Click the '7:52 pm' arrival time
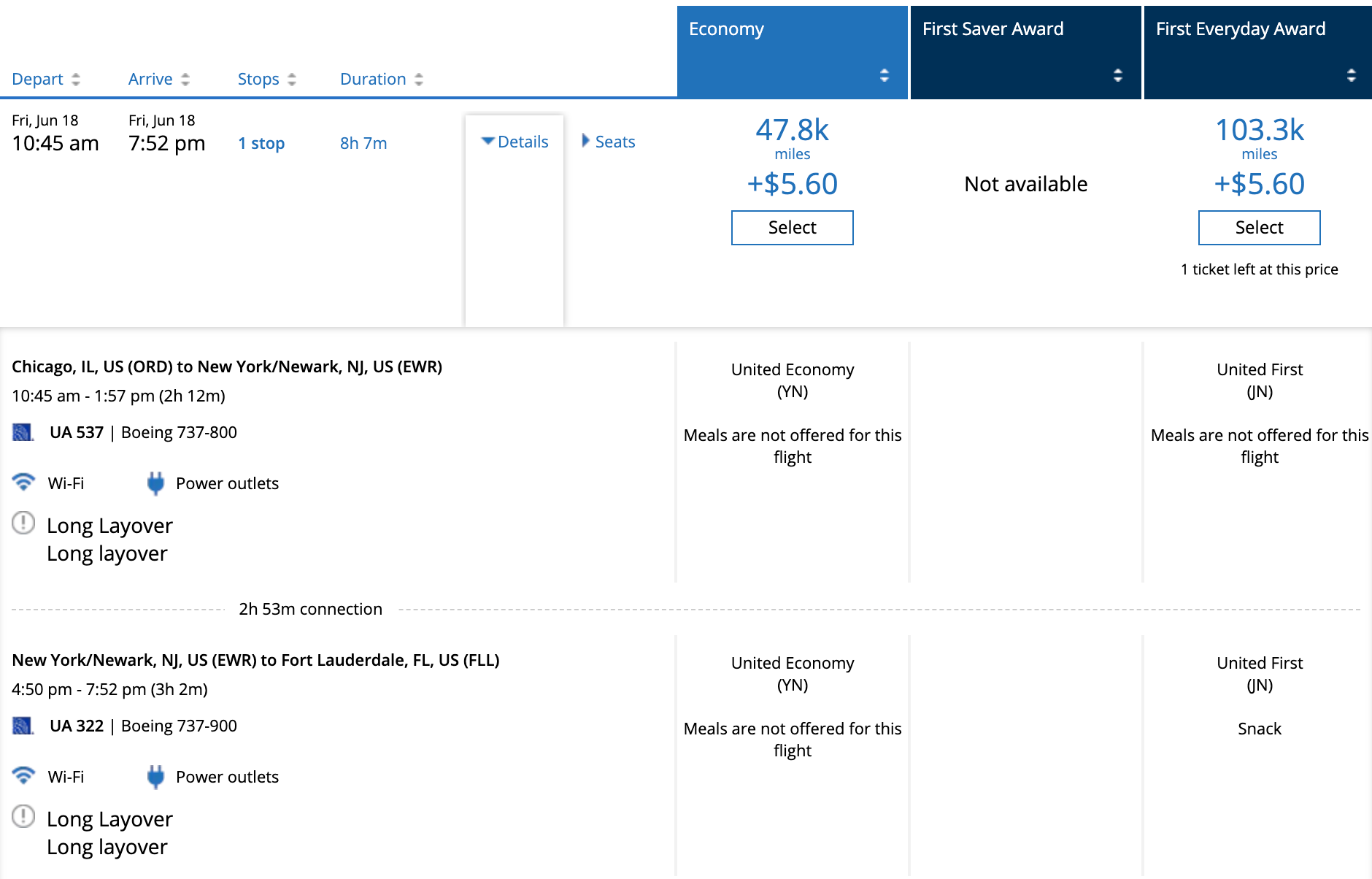This screenshot has width=1372, height=879. point(167,143)
